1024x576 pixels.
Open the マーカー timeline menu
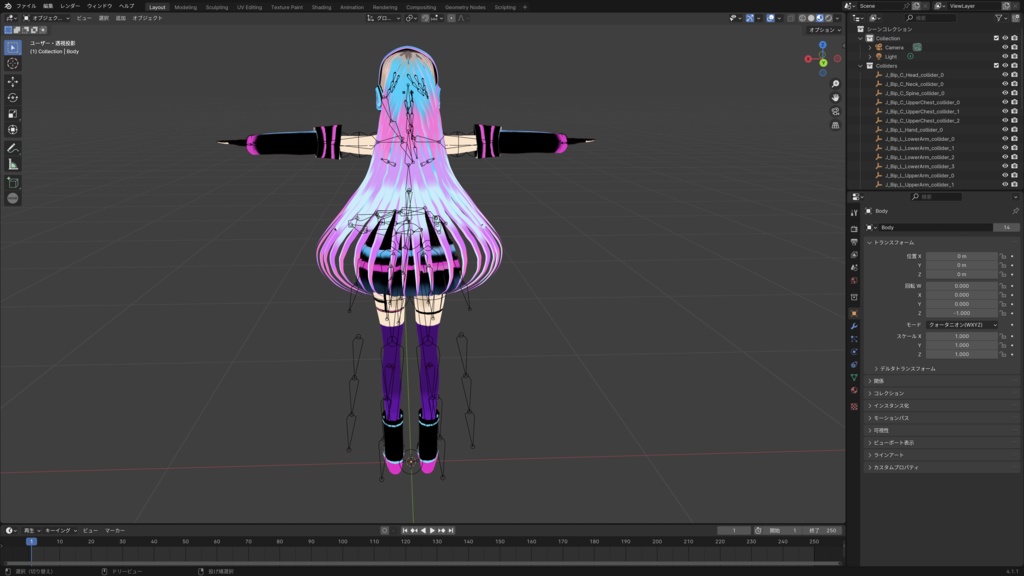[x=115, y=531]
